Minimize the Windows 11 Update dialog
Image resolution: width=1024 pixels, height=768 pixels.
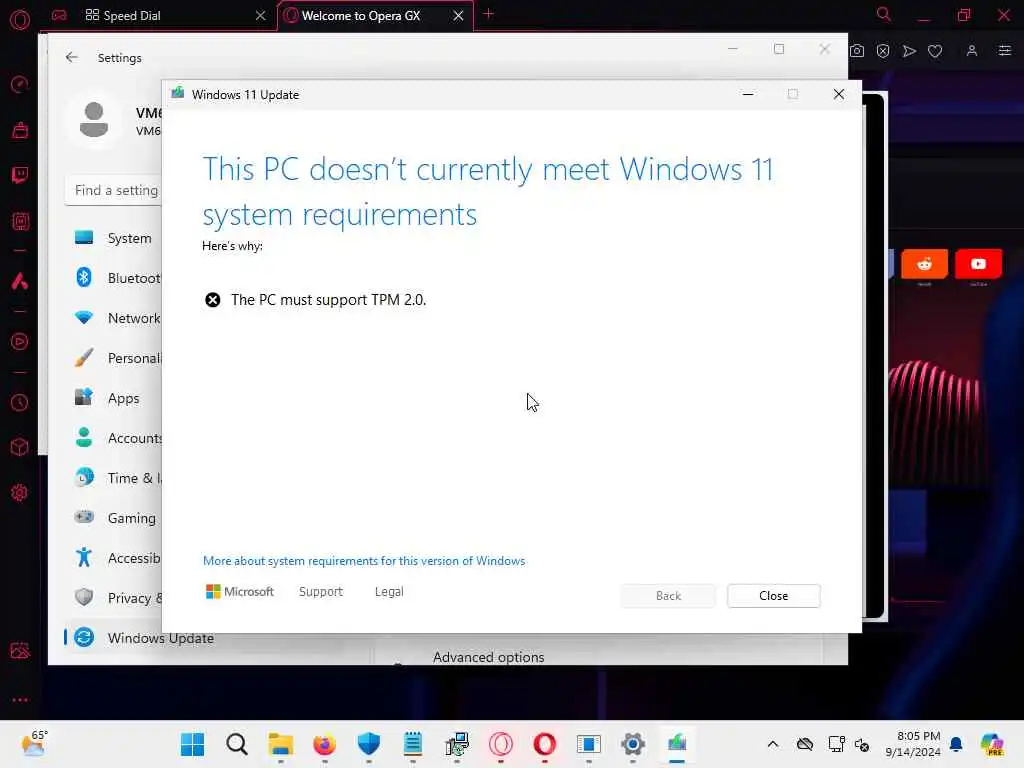tap(748, 95)
